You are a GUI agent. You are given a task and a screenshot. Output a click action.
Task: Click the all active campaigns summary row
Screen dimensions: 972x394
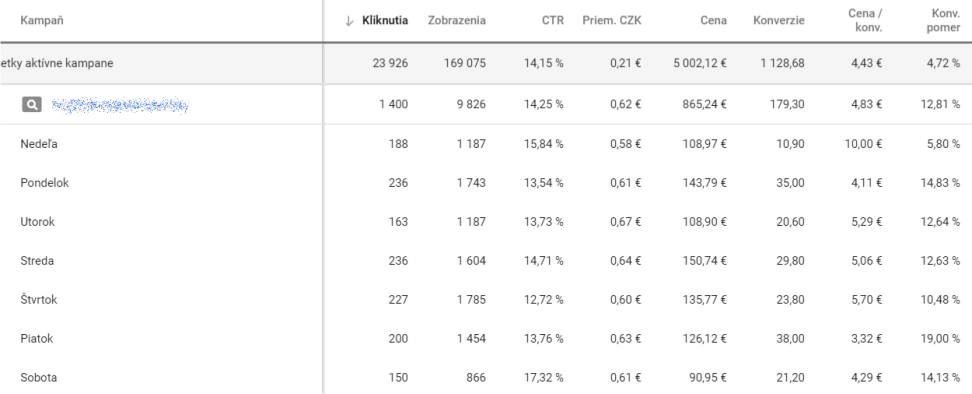click(x=486, y=63)
